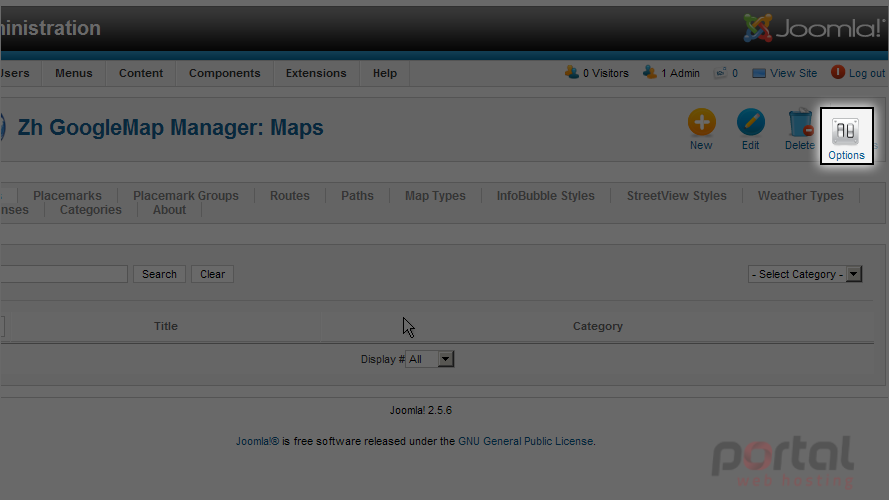Click the View Site monitor icon
The width and height of the screenshot is (889, 500).
coord(759,73)
